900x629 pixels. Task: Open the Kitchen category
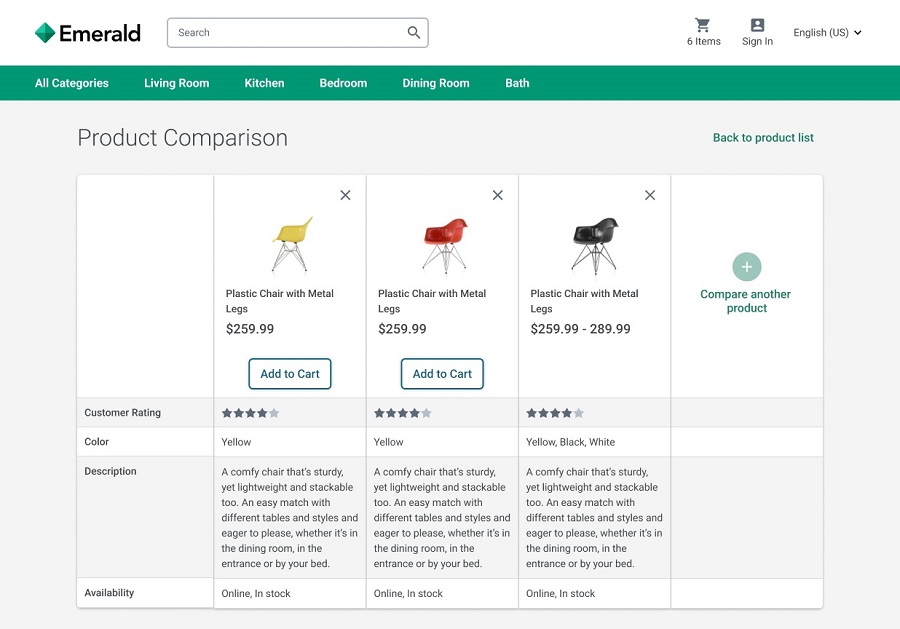coord(264,83)
